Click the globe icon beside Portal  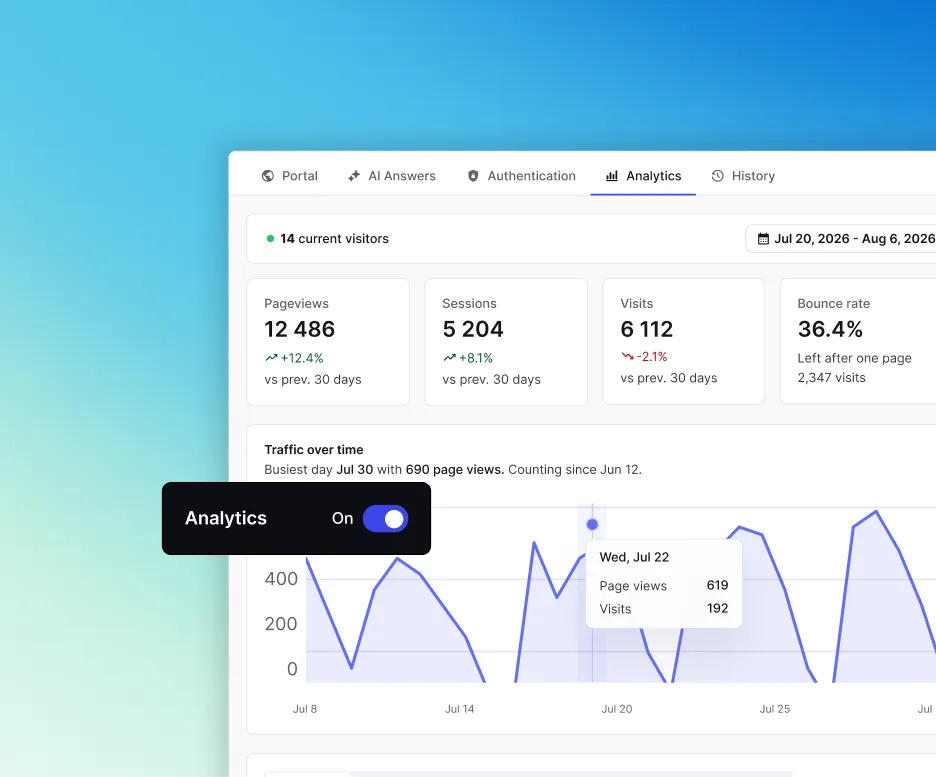tap(268, 176)
